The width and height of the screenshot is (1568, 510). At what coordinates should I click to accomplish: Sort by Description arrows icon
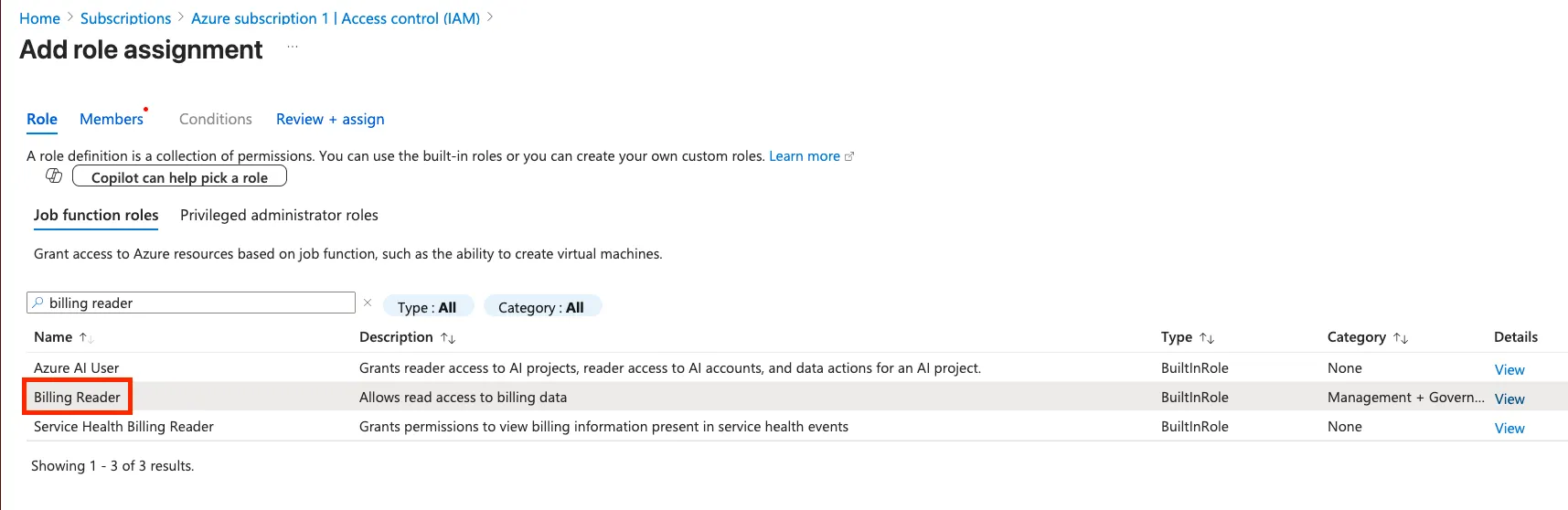click(448, 338)
